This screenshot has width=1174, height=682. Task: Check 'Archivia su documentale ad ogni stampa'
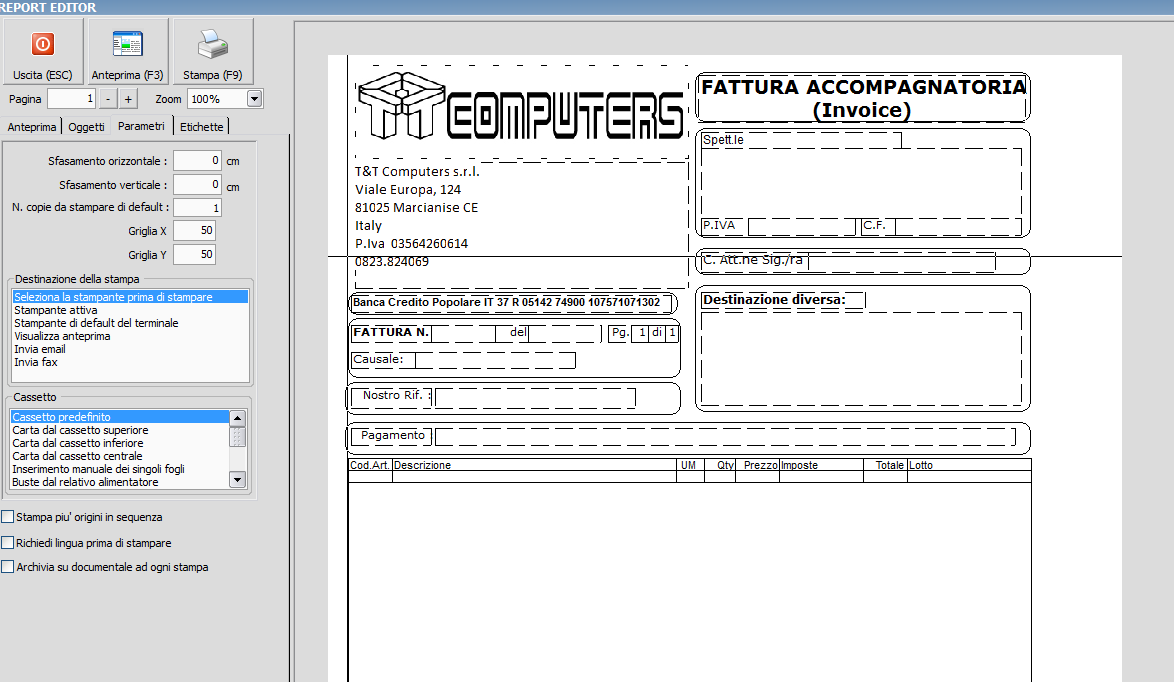7,567
